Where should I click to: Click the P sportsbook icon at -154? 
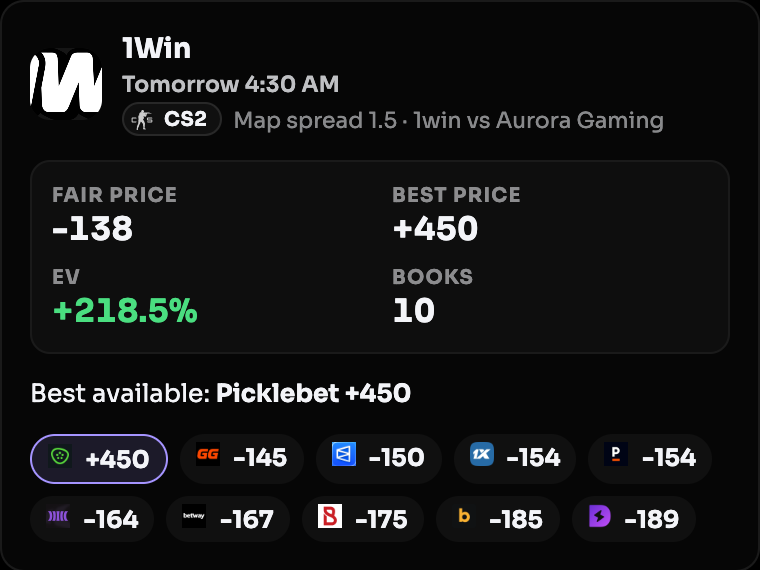click(616, 454)
